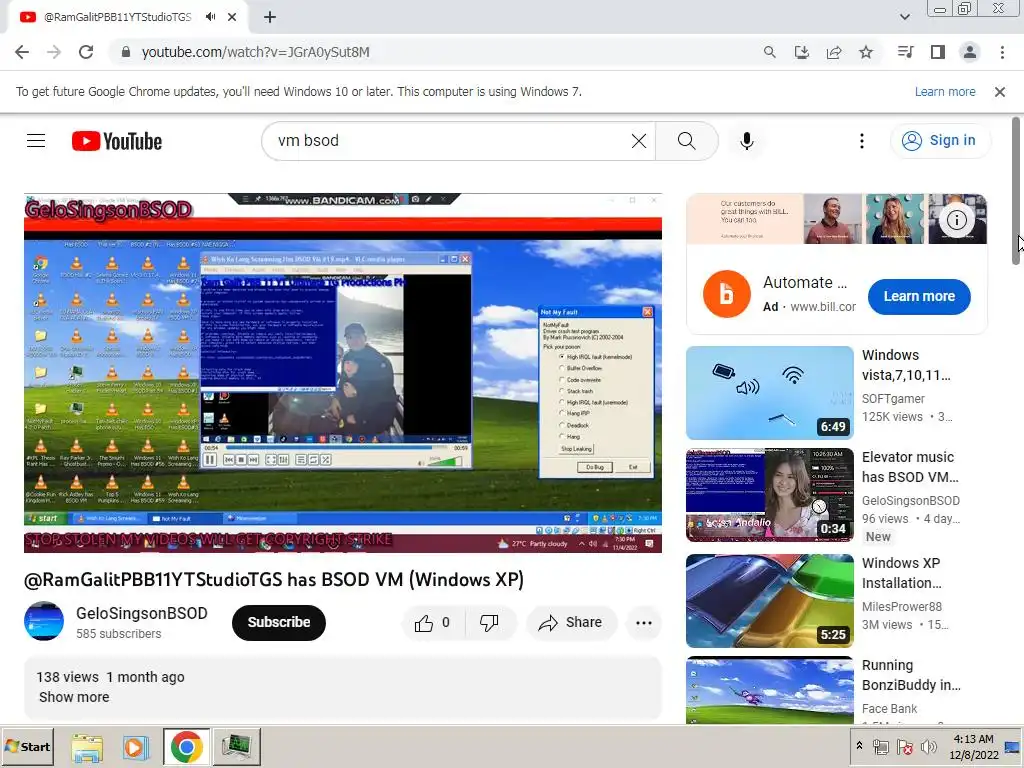Show hidden tray icons arrow
1024x768 pixels.
pyautogui.click(x=859, y=746)
